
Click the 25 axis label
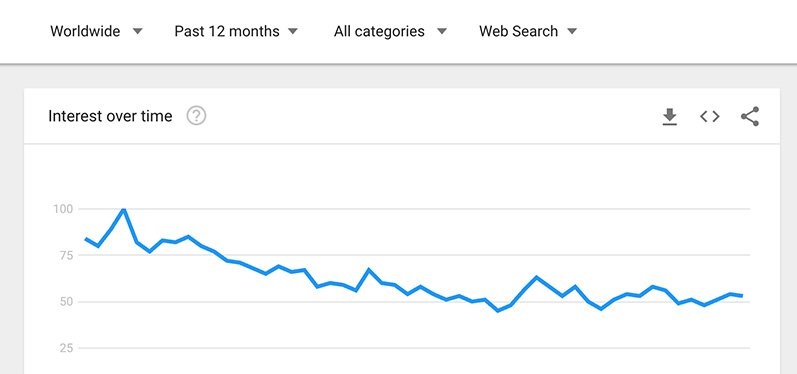[x=66, y=349]
